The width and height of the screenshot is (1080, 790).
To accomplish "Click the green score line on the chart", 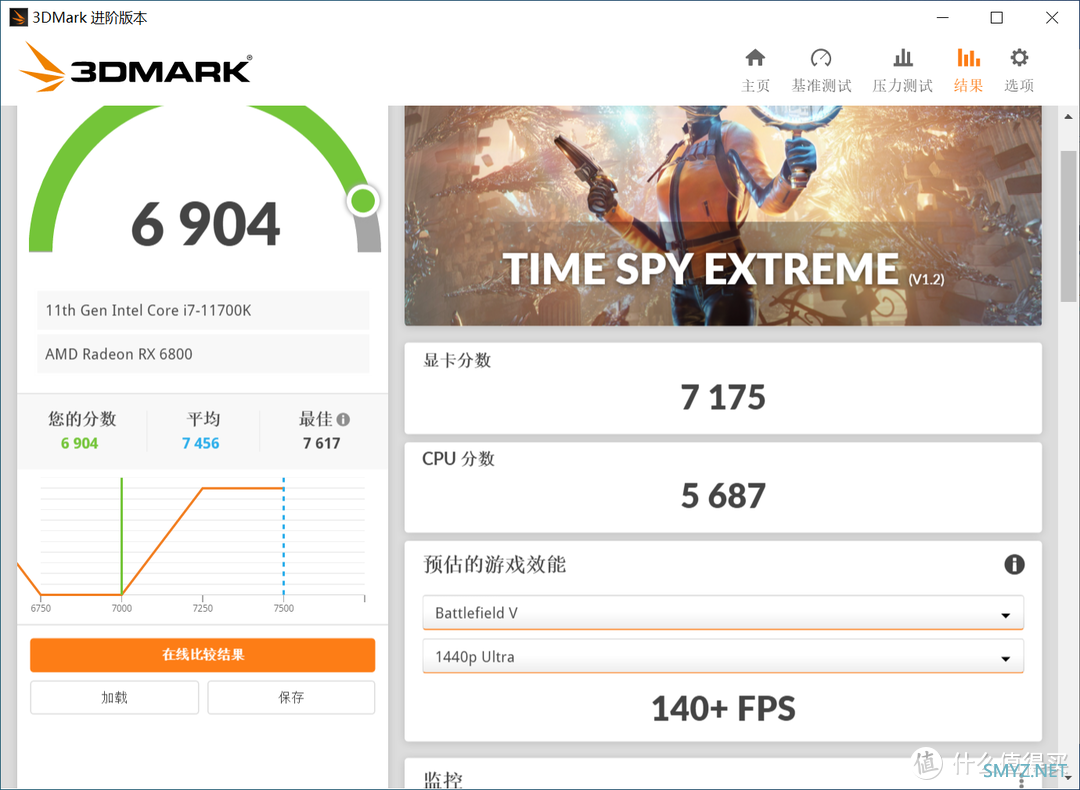I will [x=122, y=536].
